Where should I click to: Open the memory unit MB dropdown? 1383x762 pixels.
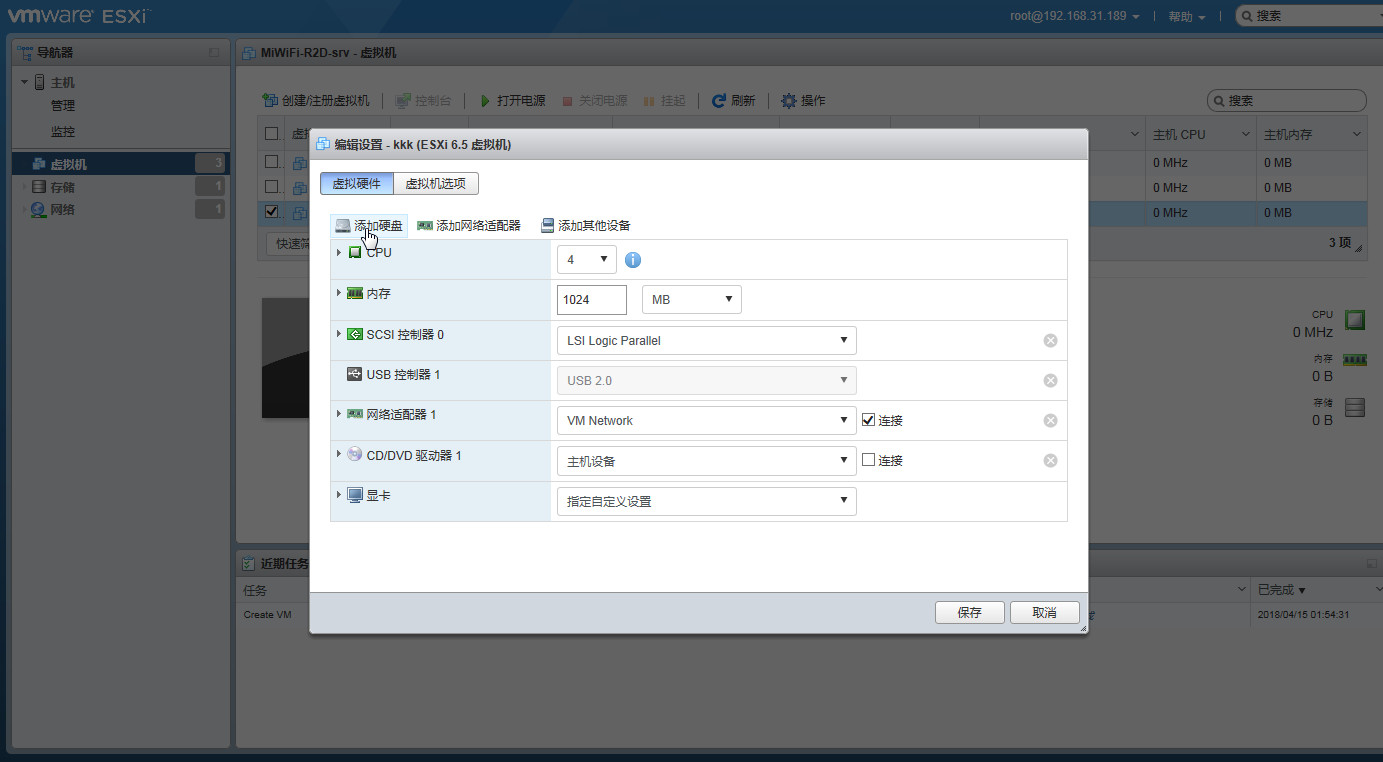click(x=691, y=300)
